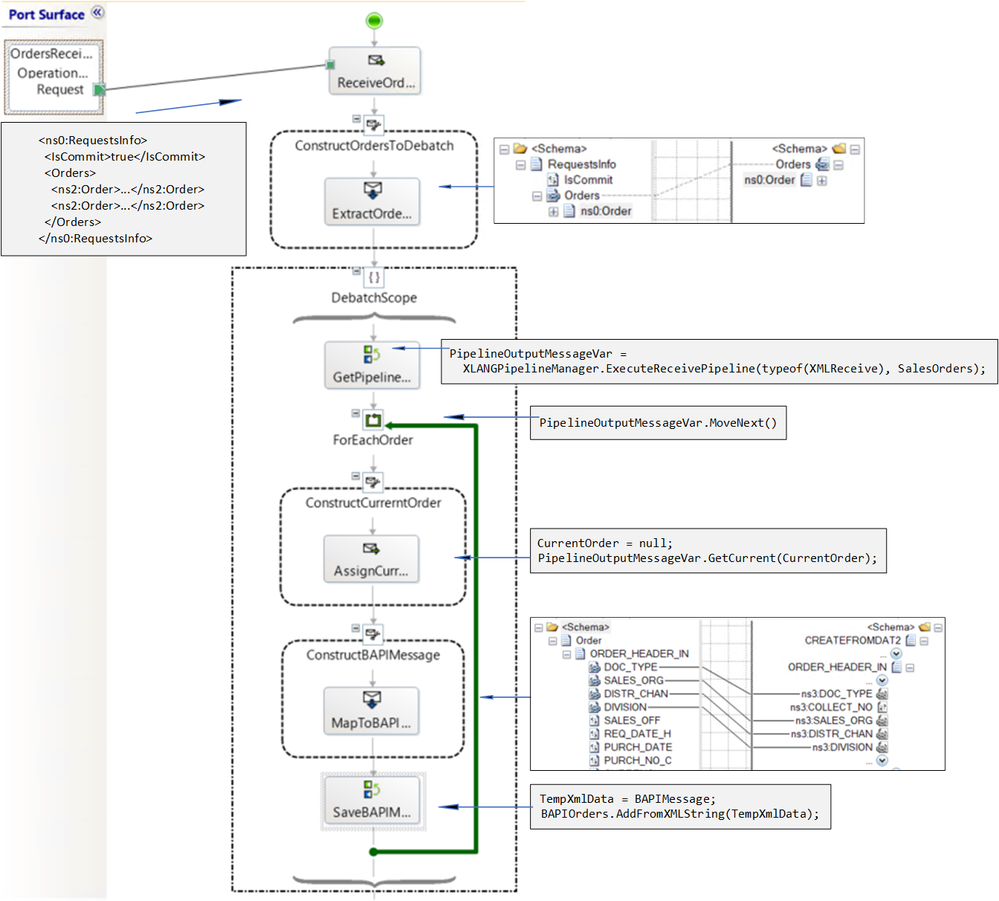Image resolution: width=999 pixels, height=901 pixels.
Task: Select the ns3:DISTR_CHAN destination field
Action: point(831,734)
